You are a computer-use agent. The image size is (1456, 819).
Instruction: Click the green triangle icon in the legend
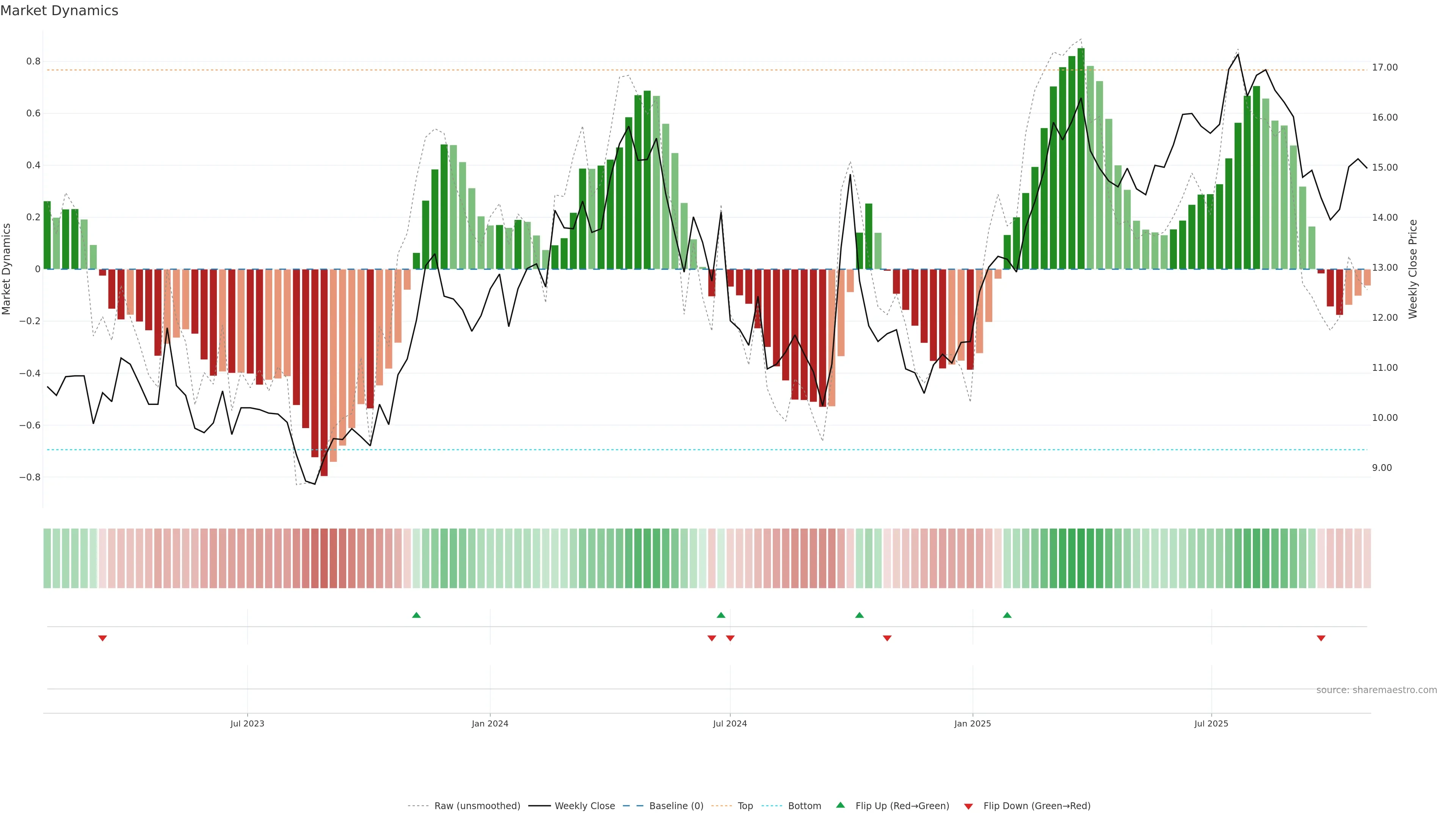point(841,805)
